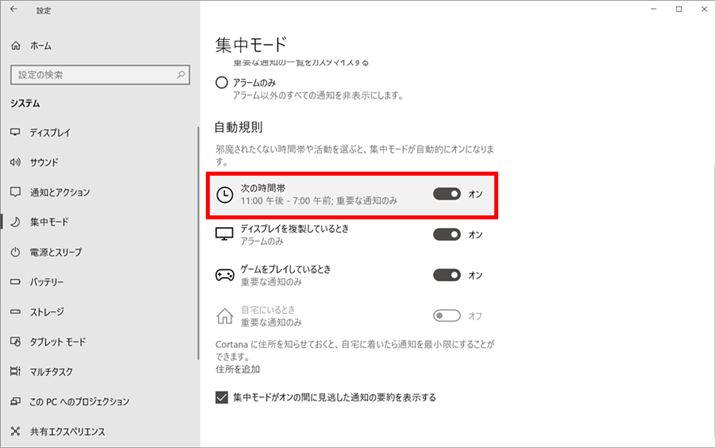Click the game controller icon
Screen dimensions: 715x448
coord(224,275)
